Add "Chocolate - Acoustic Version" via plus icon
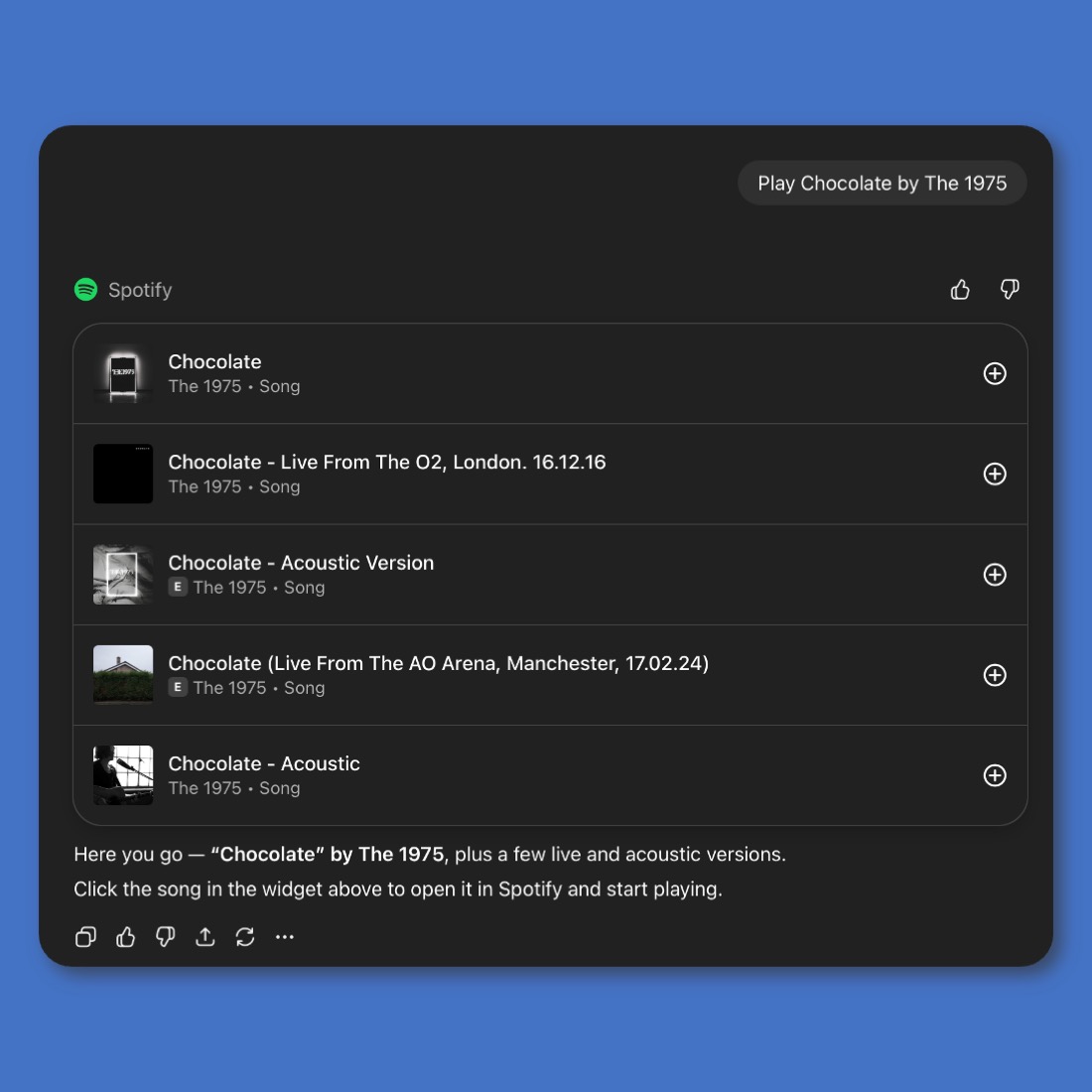The width and height of the screenshot is (1092, 1092). (x=995, y=574)
